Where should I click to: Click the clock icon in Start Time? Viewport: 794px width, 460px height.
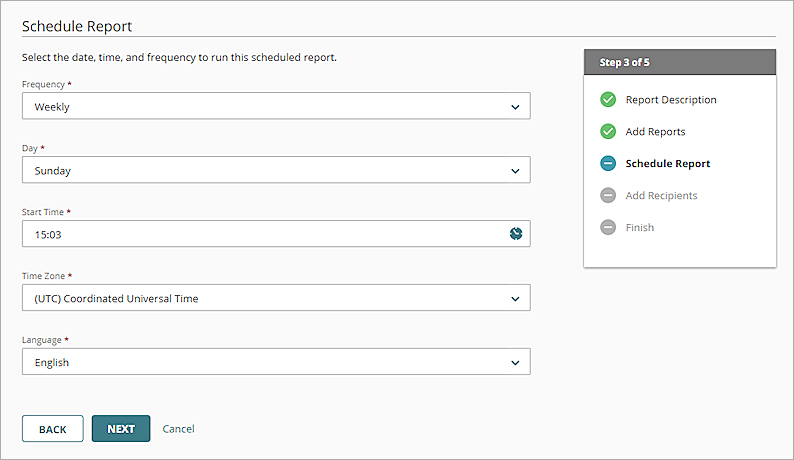(515, 234)
